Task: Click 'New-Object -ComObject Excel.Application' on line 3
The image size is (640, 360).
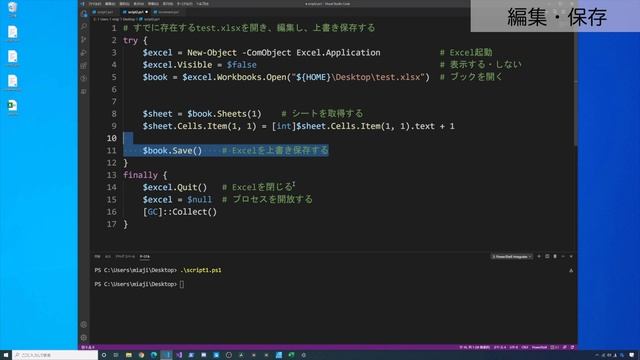Action: click(284, 53)
